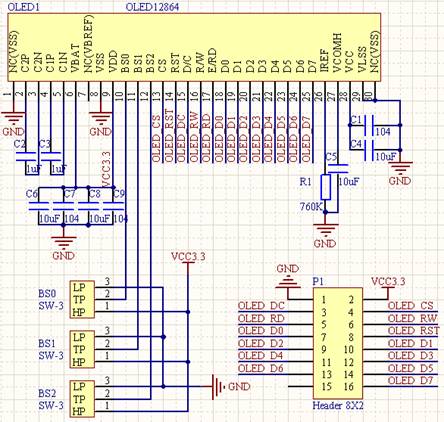444x422 pixels.
Task: Select the OLED12864 component body
Action: pyautogui.click(x=194, y=47)
